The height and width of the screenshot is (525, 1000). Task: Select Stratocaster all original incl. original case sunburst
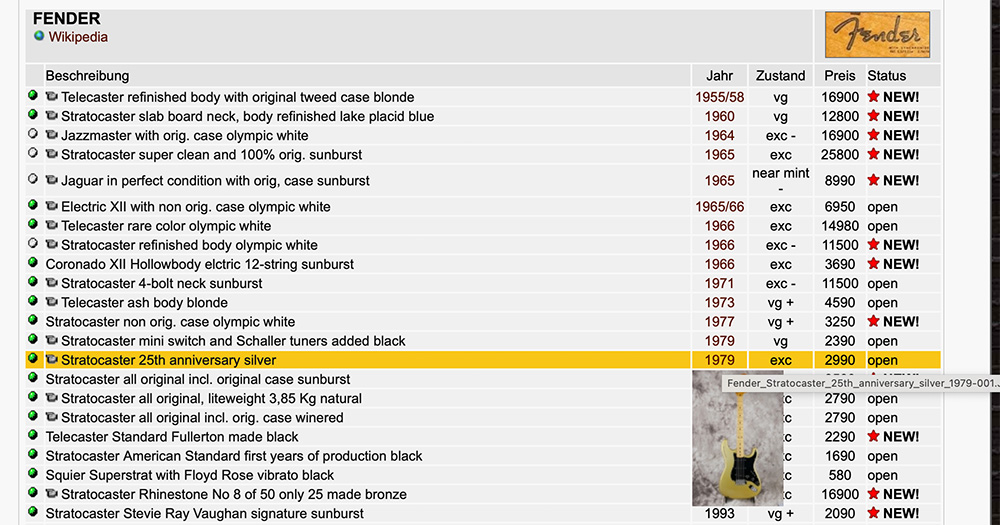[x=198, y=380]
